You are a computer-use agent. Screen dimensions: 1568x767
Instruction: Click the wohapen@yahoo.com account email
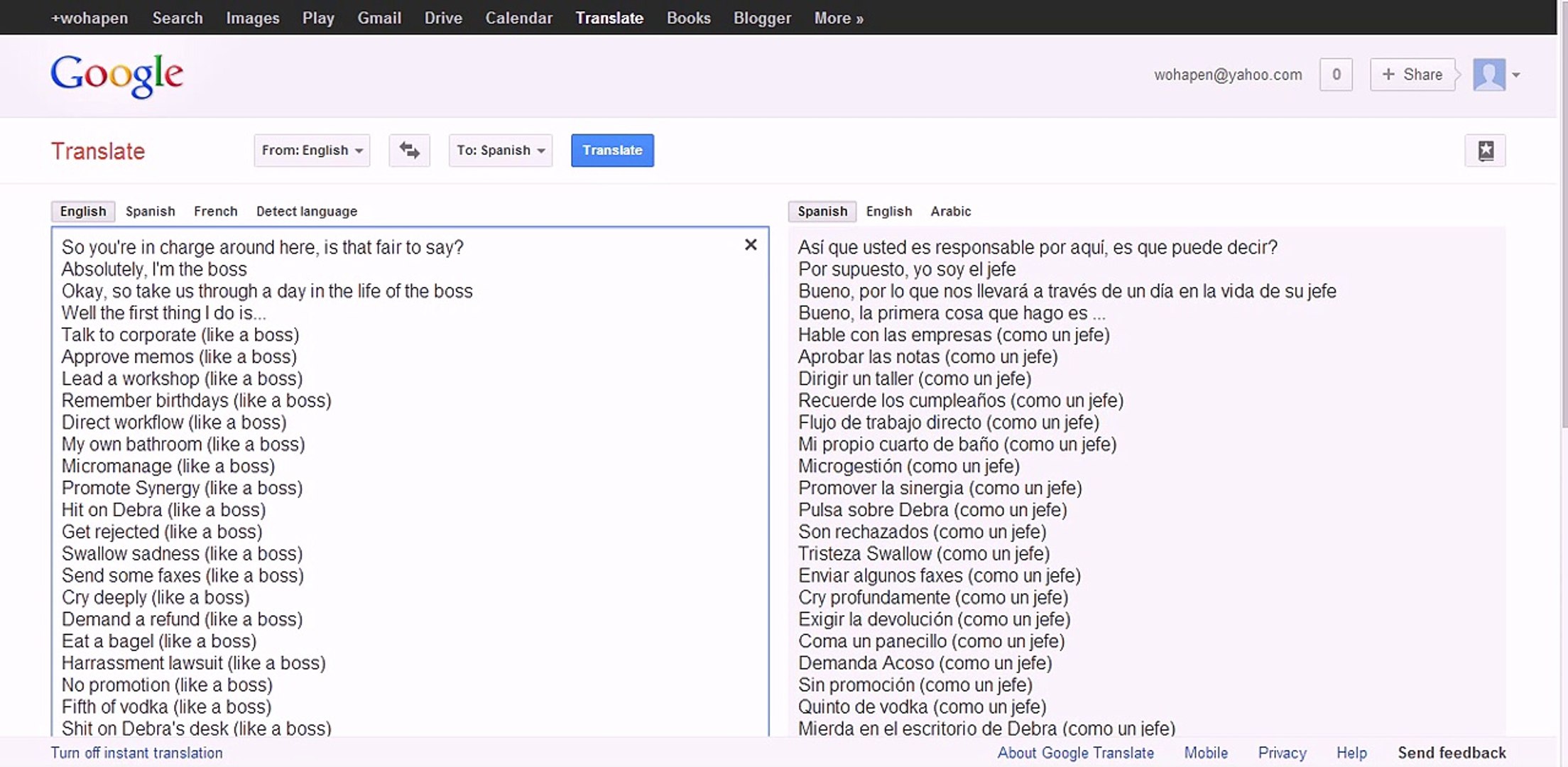pos(1228,75)
